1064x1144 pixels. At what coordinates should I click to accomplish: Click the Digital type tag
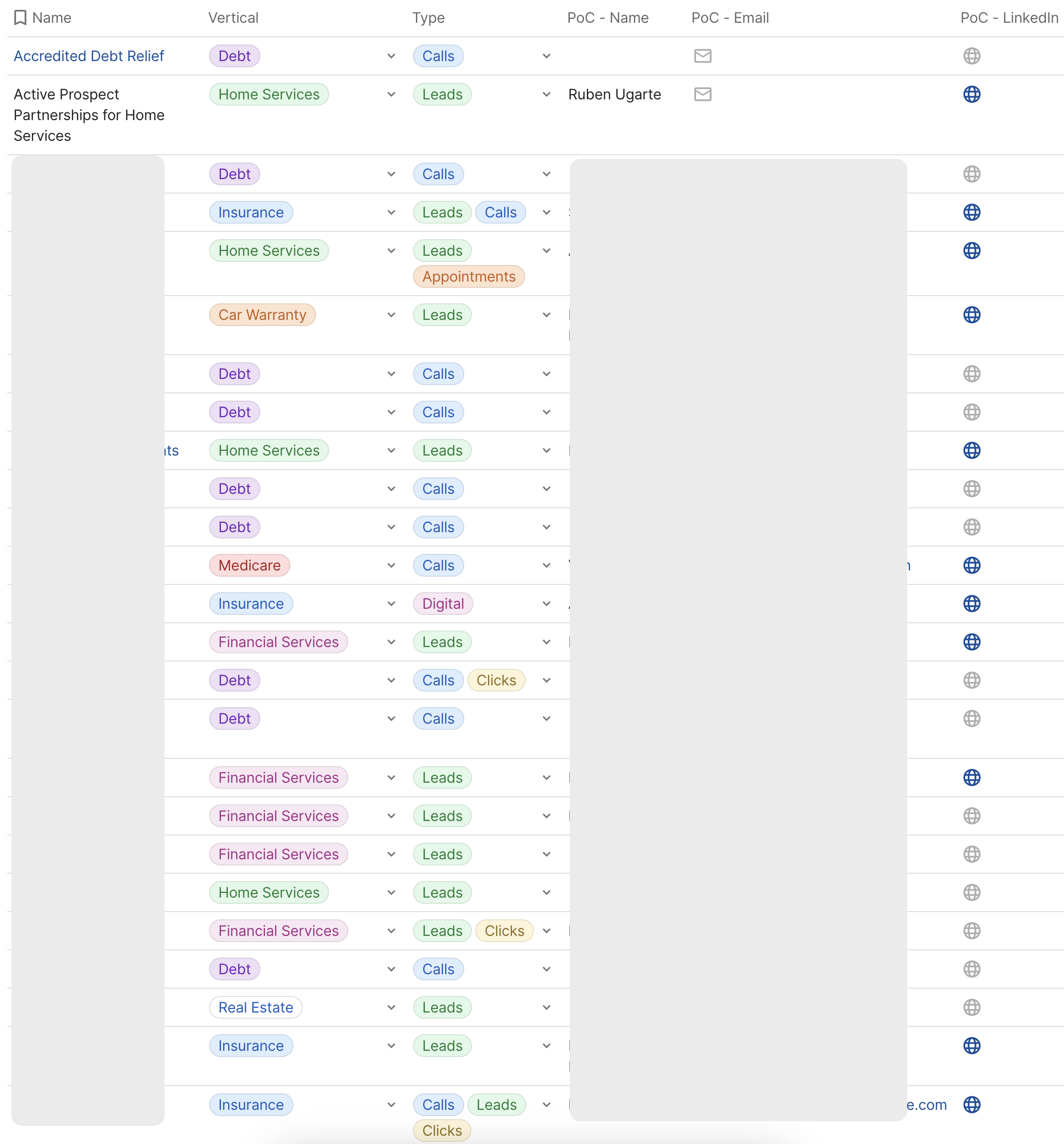pyautogui.click(x=442, y=604)
